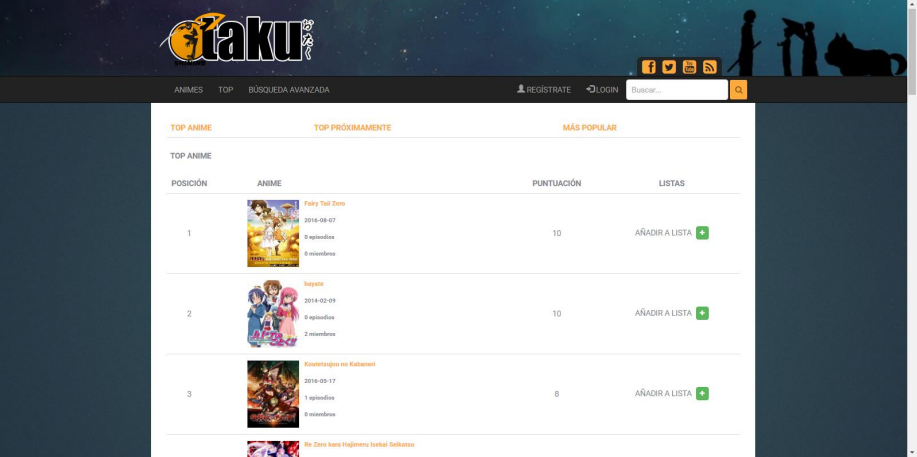Click the date 2014-02-09
917x457 pixels.
320,301
